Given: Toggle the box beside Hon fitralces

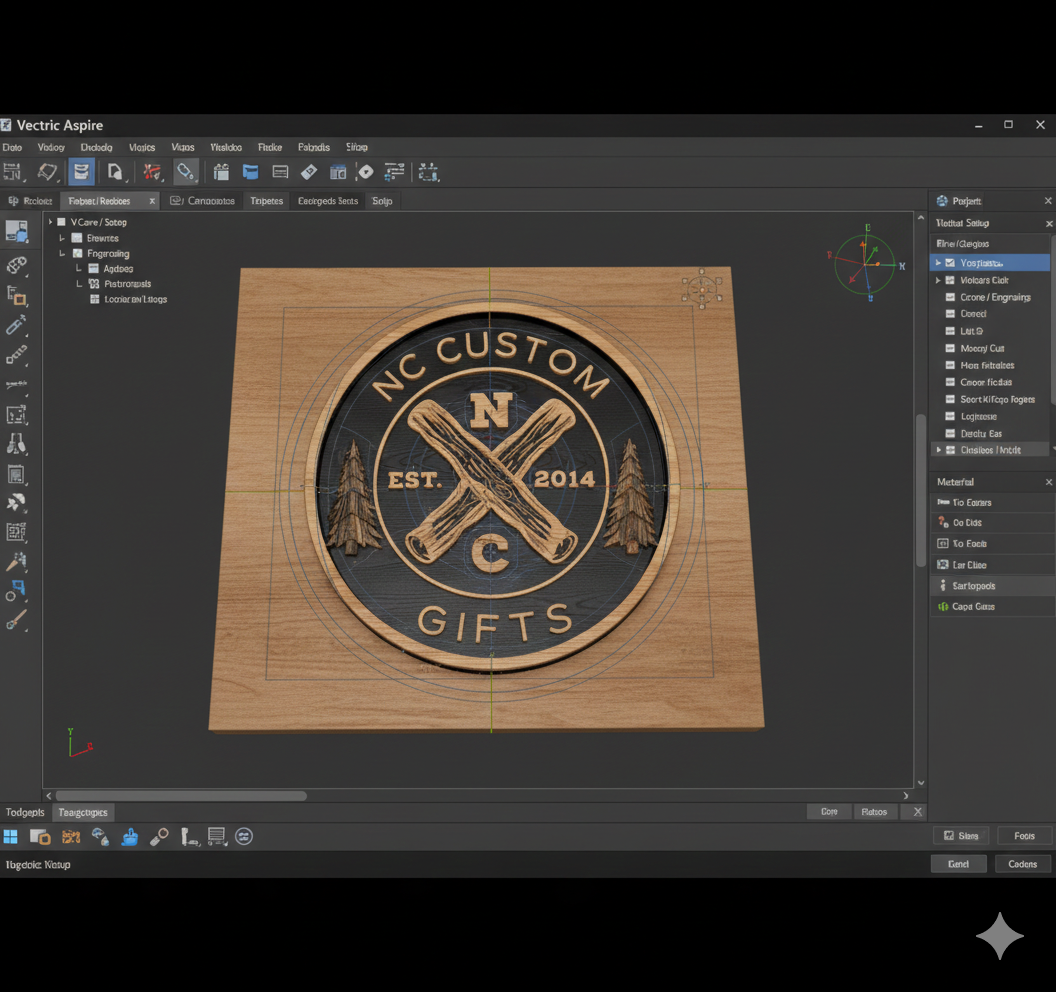Looking at the screenshot, I should pos(950,365).
